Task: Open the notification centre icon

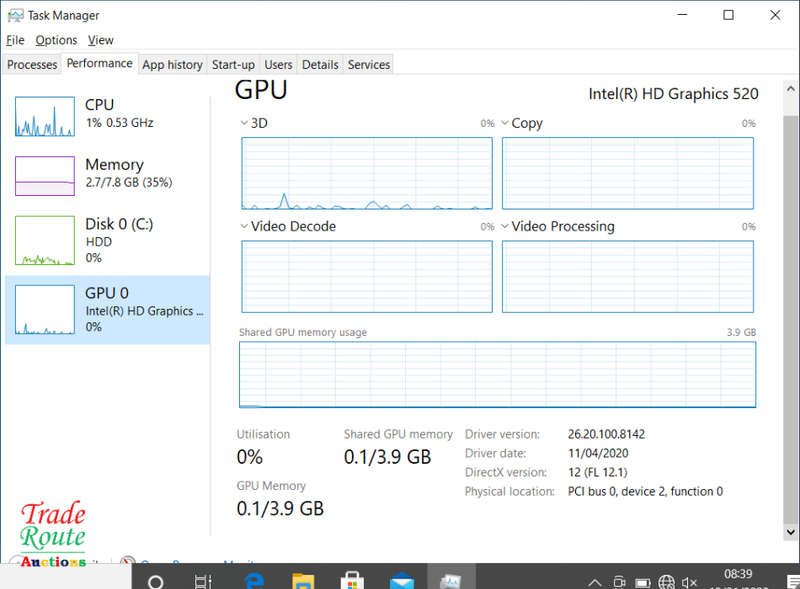Action: (x=792, y=581)
